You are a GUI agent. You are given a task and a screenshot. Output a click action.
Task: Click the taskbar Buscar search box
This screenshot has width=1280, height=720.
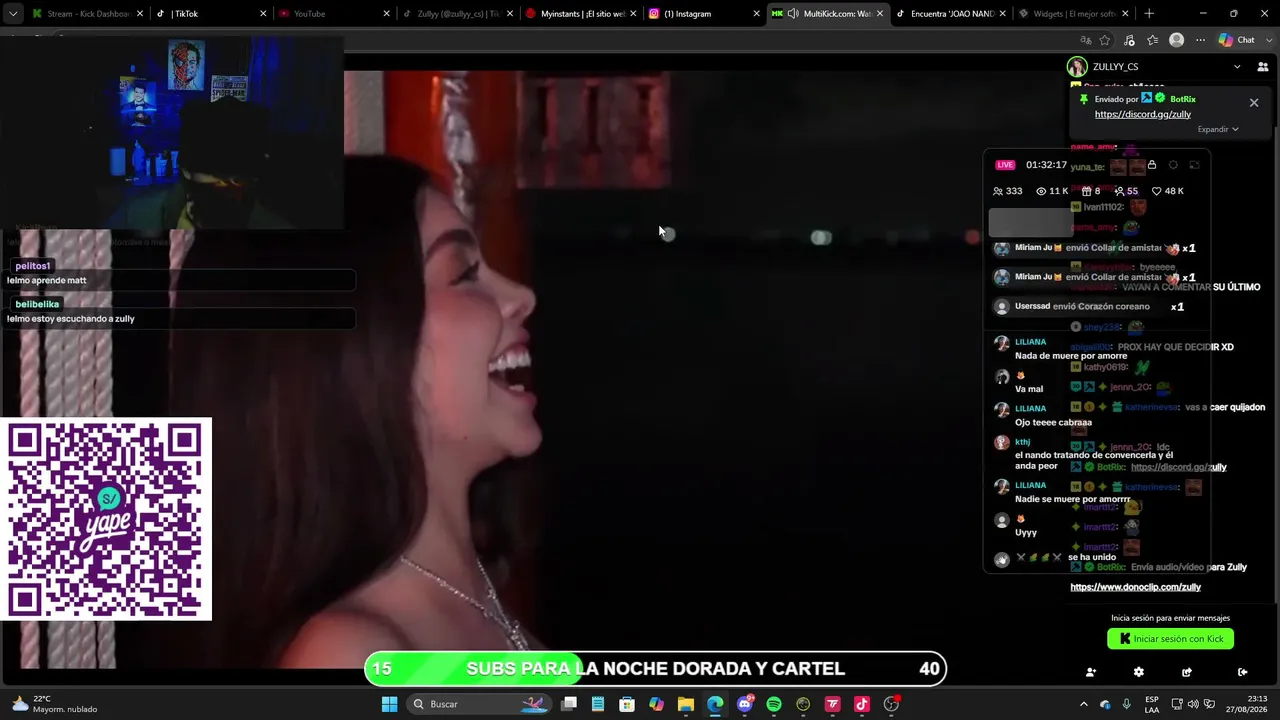click(x=478, y=704)
